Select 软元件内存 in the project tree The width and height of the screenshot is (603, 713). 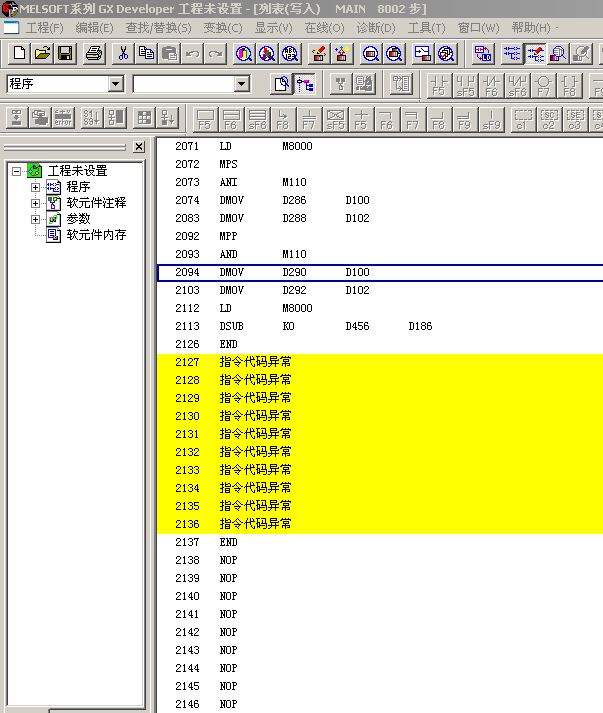(96, 235)
